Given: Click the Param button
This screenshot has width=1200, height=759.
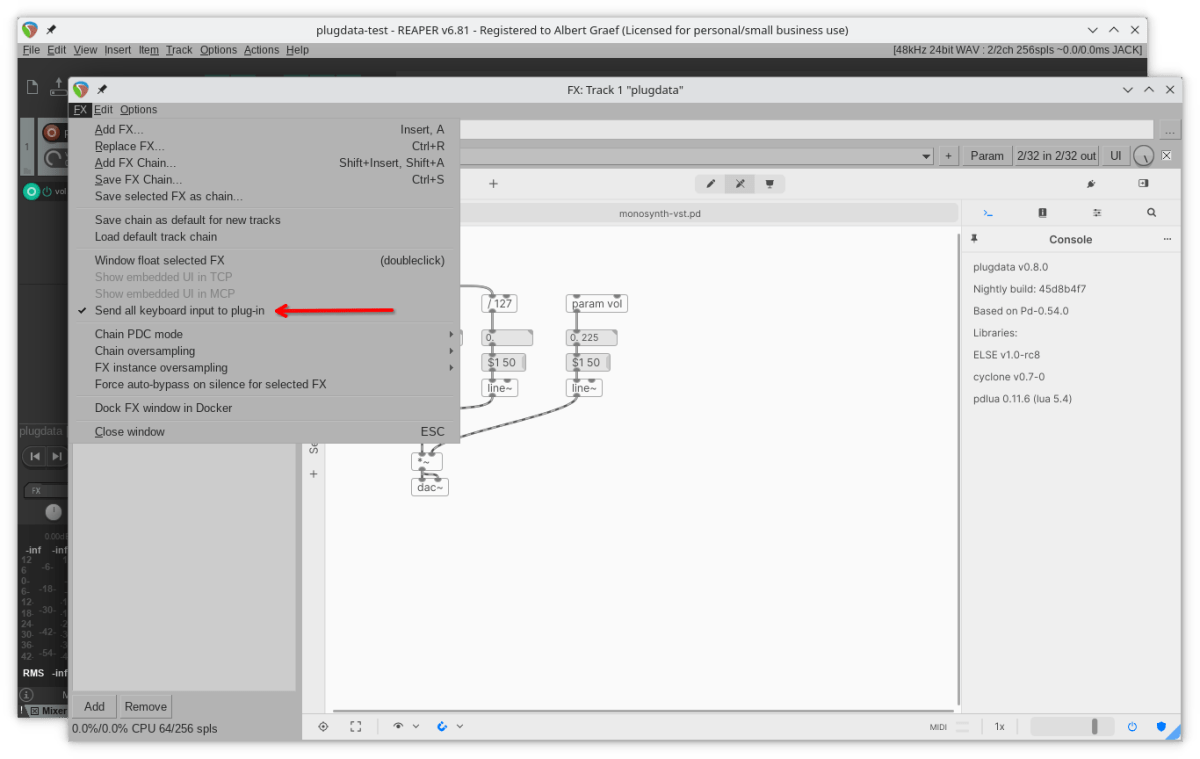Looking at the screenshot, I should [x=987, y=156].
